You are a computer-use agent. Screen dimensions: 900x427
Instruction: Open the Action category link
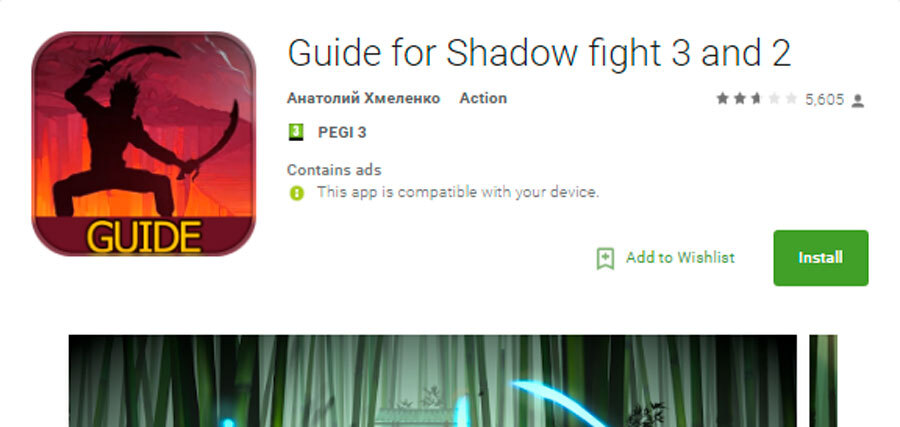pos(483,98)
